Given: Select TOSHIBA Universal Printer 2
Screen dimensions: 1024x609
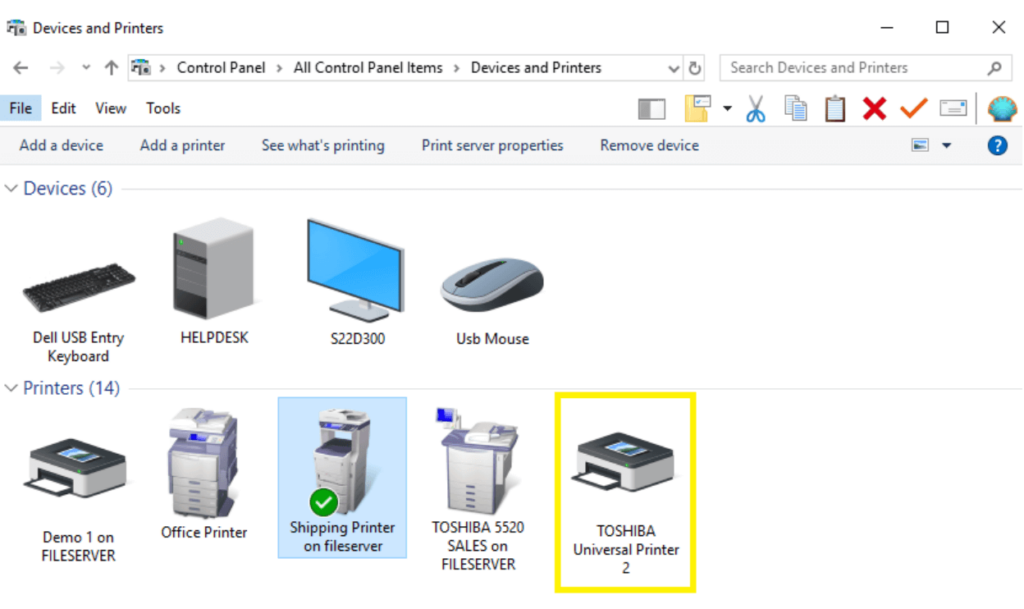Looking at the screenshot, I should coord(625,493).
